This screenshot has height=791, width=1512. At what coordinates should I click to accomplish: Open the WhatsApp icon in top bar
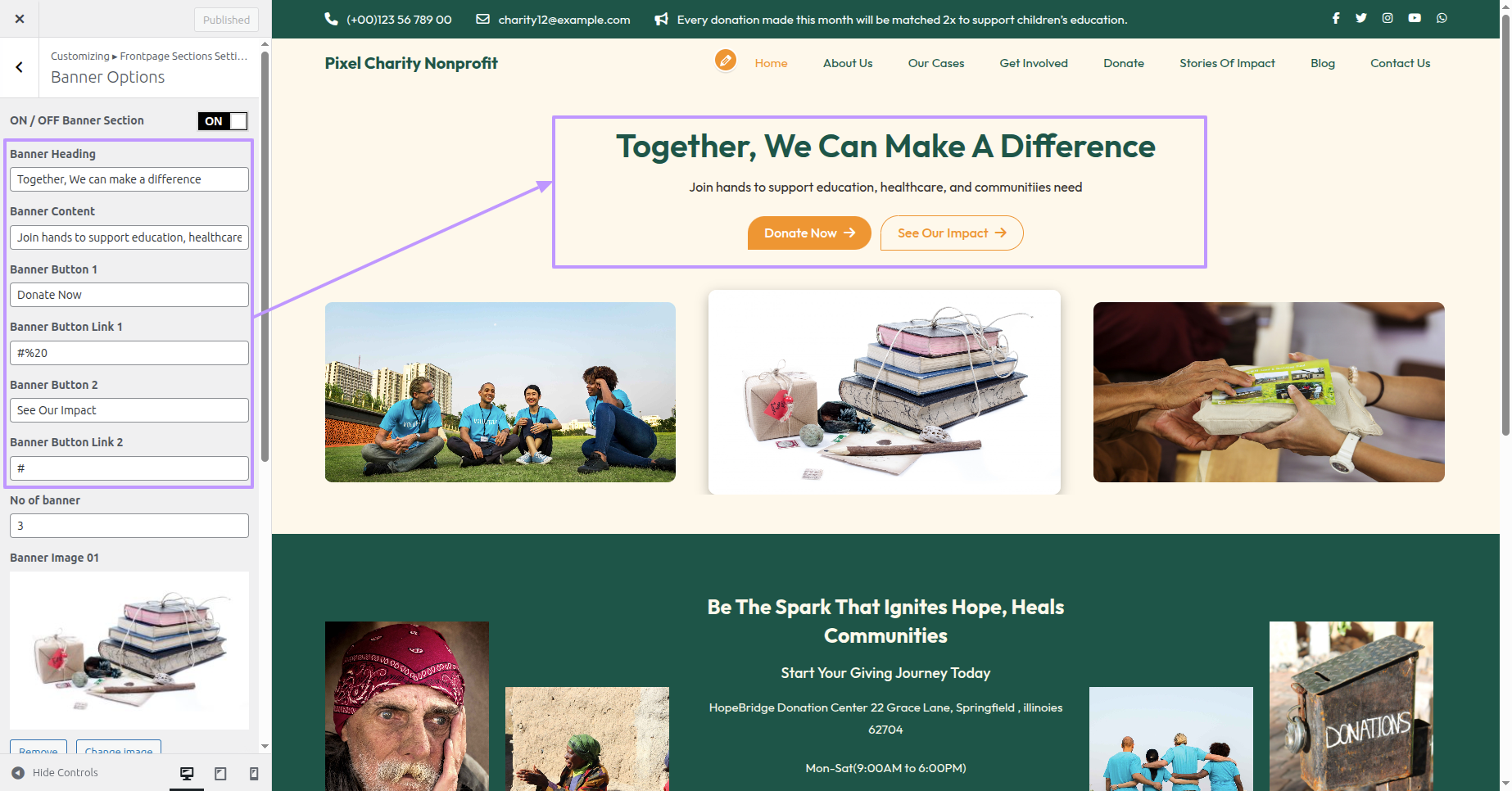[1442, 18]
